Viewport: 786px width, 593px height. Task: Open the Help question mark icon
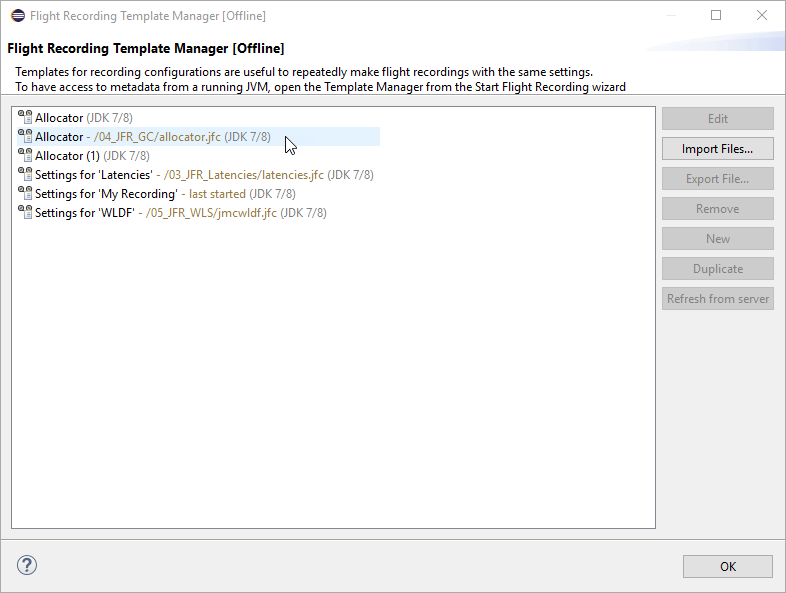click(x=26, y=566)
